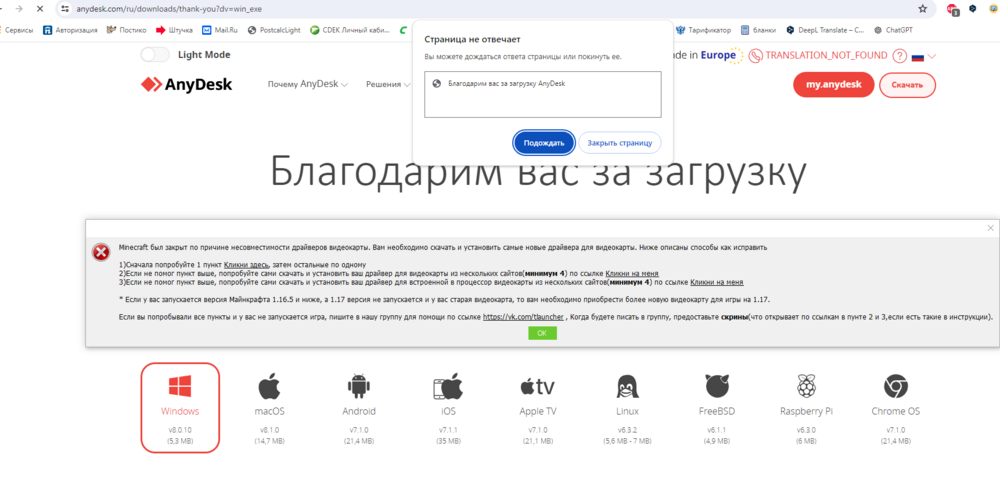Choose the Raspberry Pi icon
Viewport: 1000px width, 487px height.
(x=806, y=386)
